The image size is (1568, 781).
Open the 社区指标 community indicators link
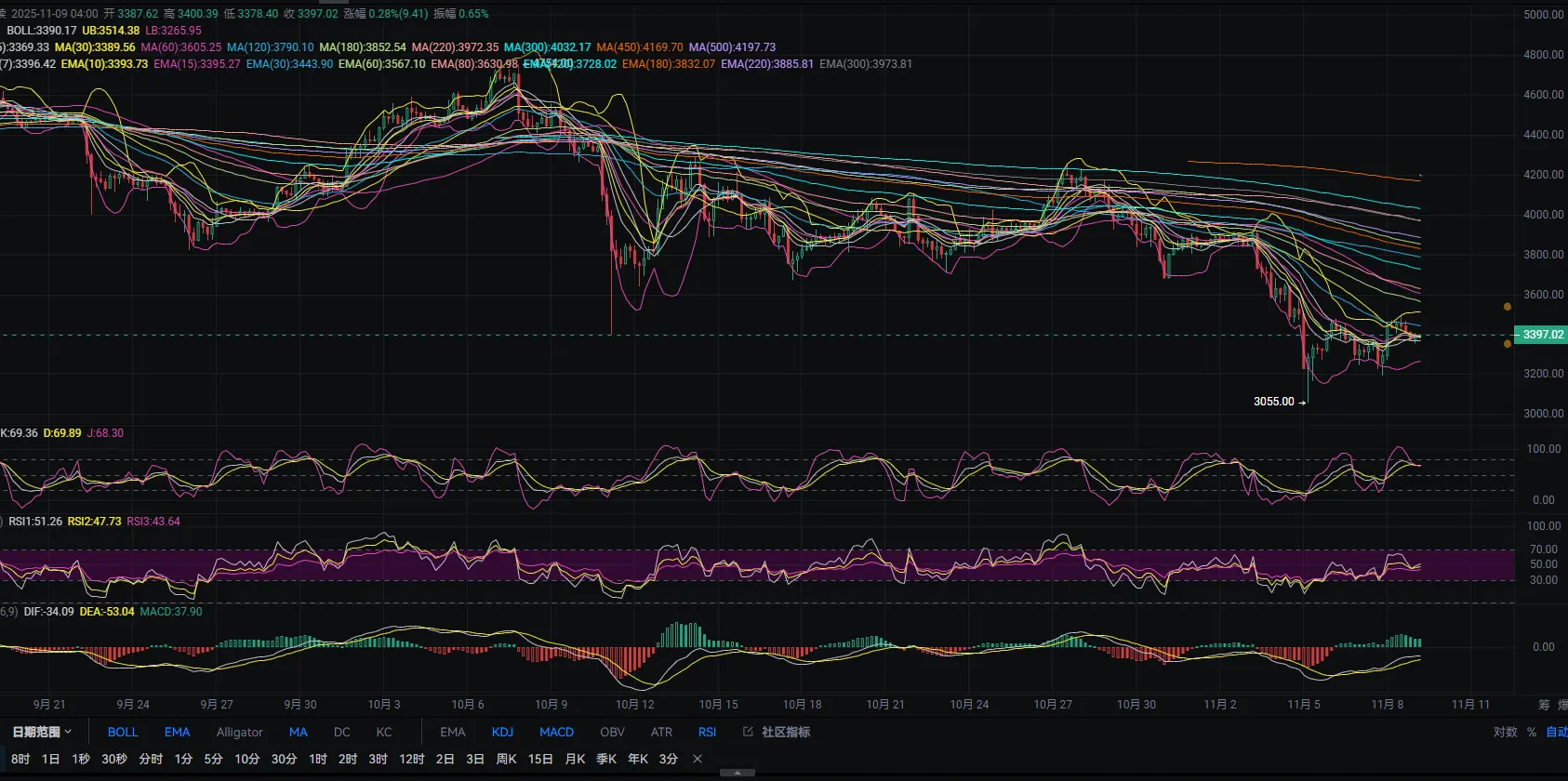coord(777,732)
